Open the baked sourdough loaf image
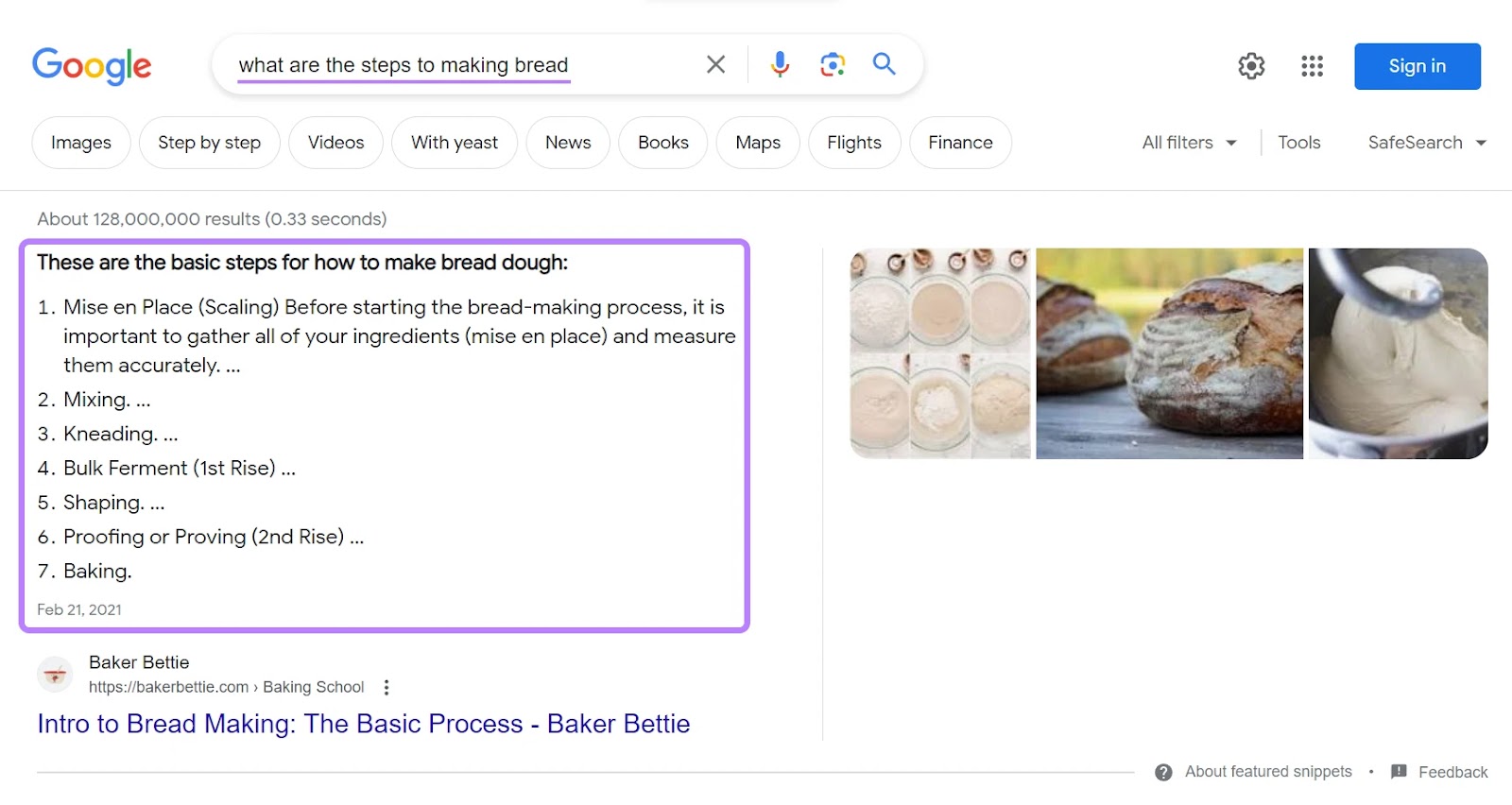 click(1169, 353)
